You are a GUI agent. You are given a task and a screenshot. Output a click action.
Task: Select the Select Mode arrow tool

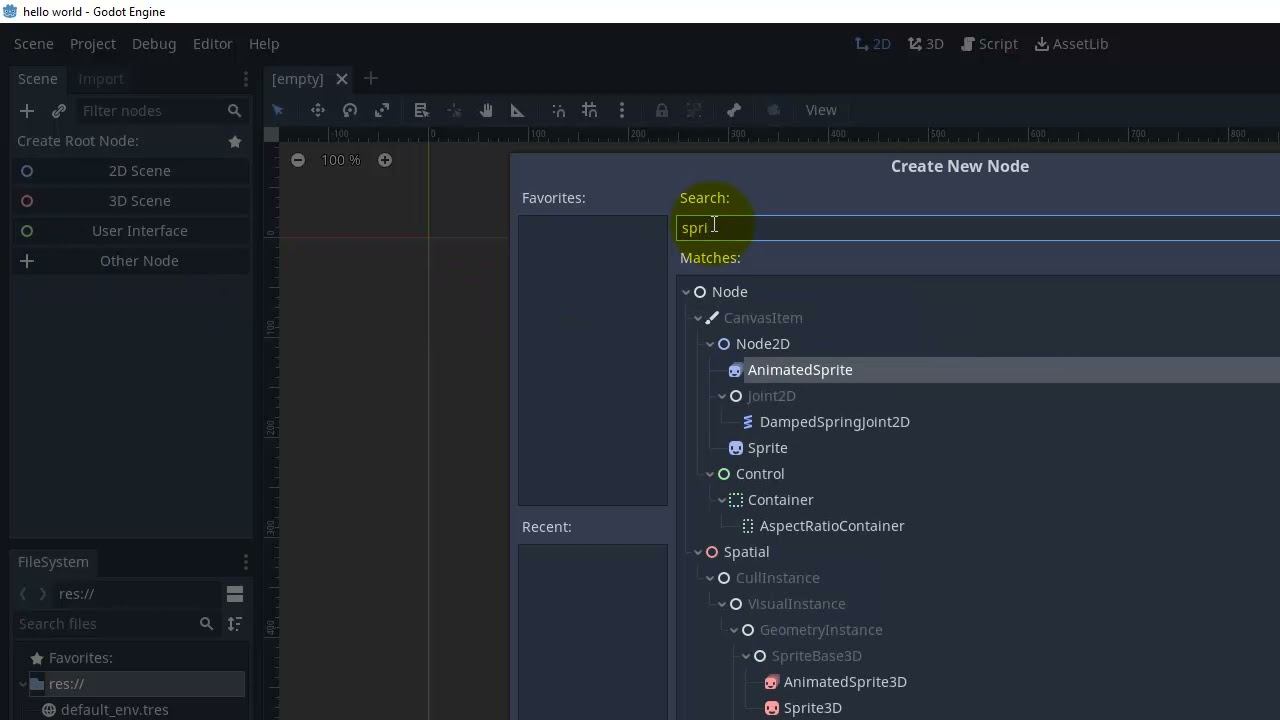278,110
